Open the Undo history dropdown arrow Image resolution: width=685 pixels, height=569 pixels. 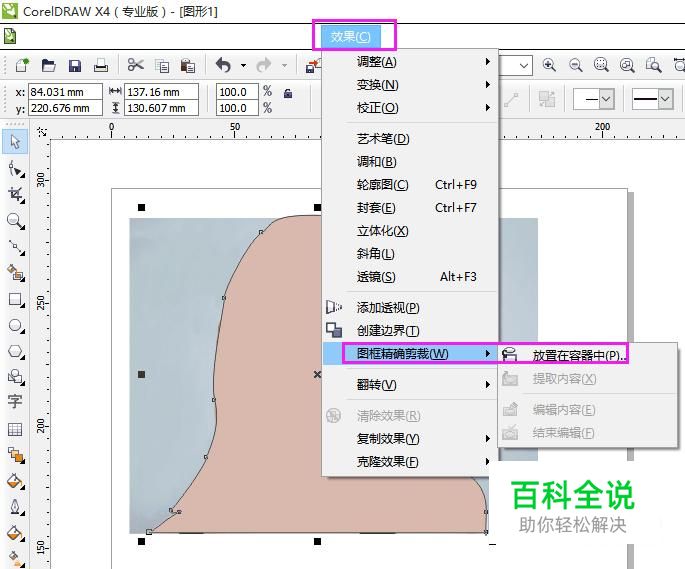click(243, 66)
